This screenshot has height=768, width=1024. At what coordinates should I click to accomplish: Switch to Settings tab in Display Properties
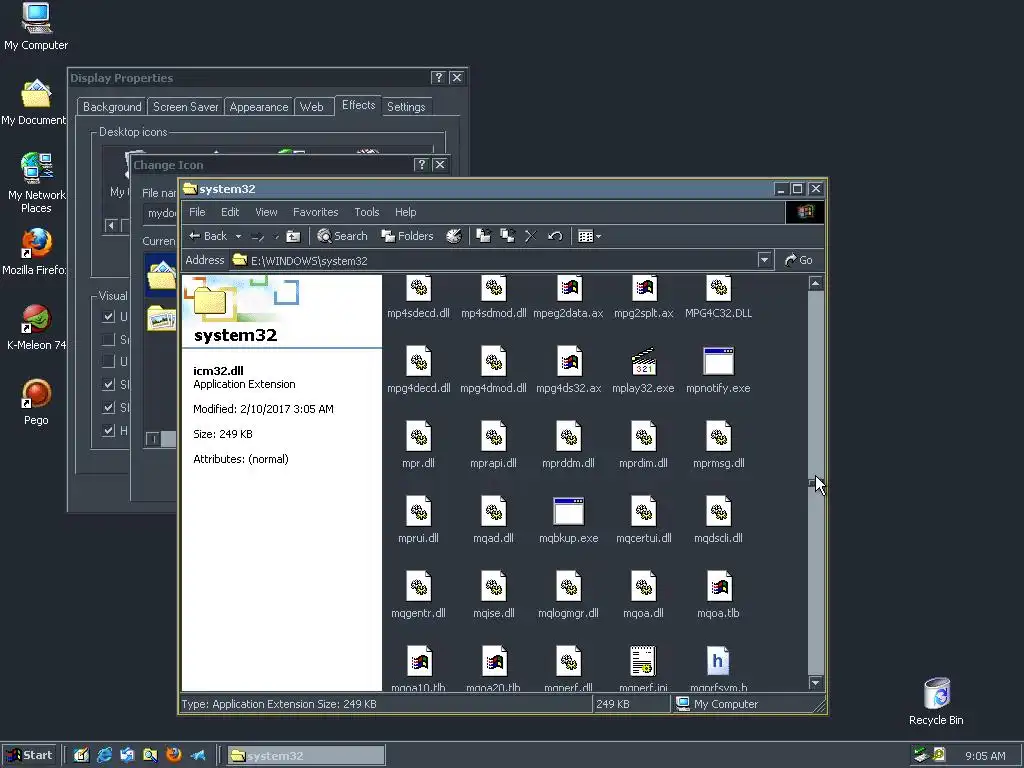(406, 106)
